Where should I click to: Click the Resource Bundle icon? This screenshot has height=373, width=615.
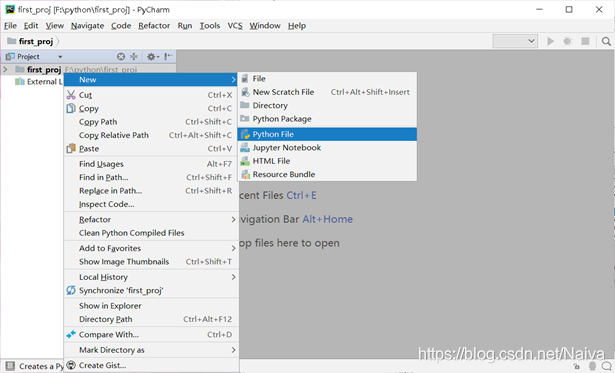(246, 175)
